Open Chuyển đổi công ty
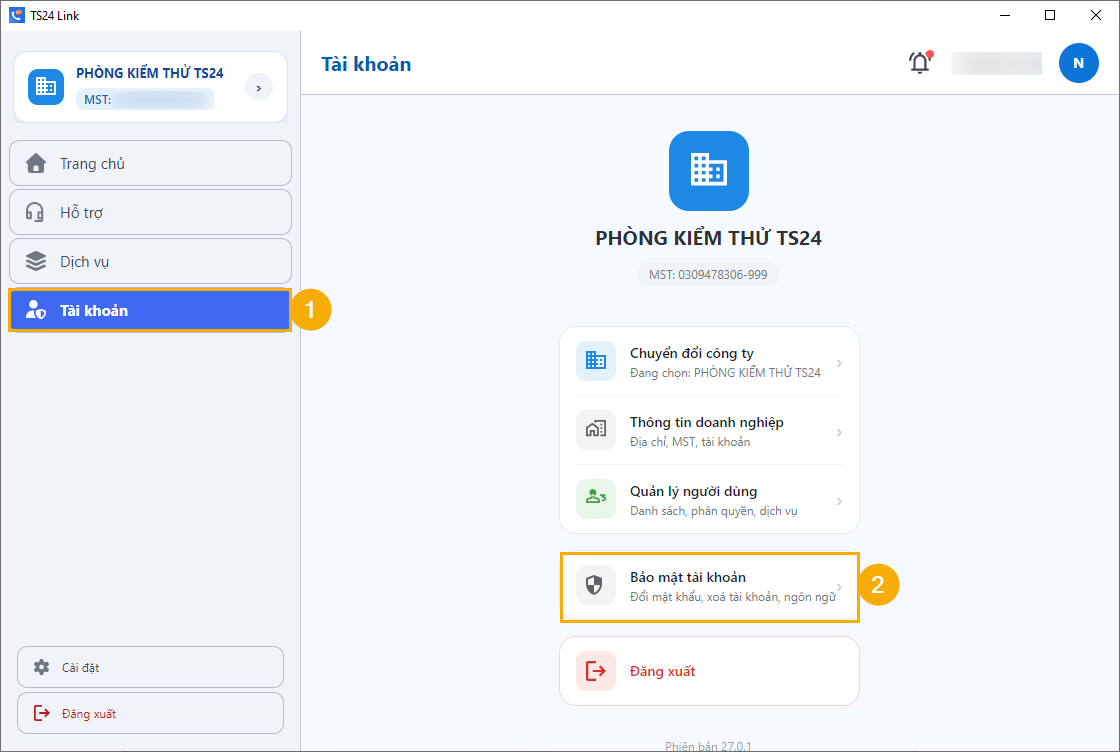This screenshot has width=1120, height=752. point(709,362)
